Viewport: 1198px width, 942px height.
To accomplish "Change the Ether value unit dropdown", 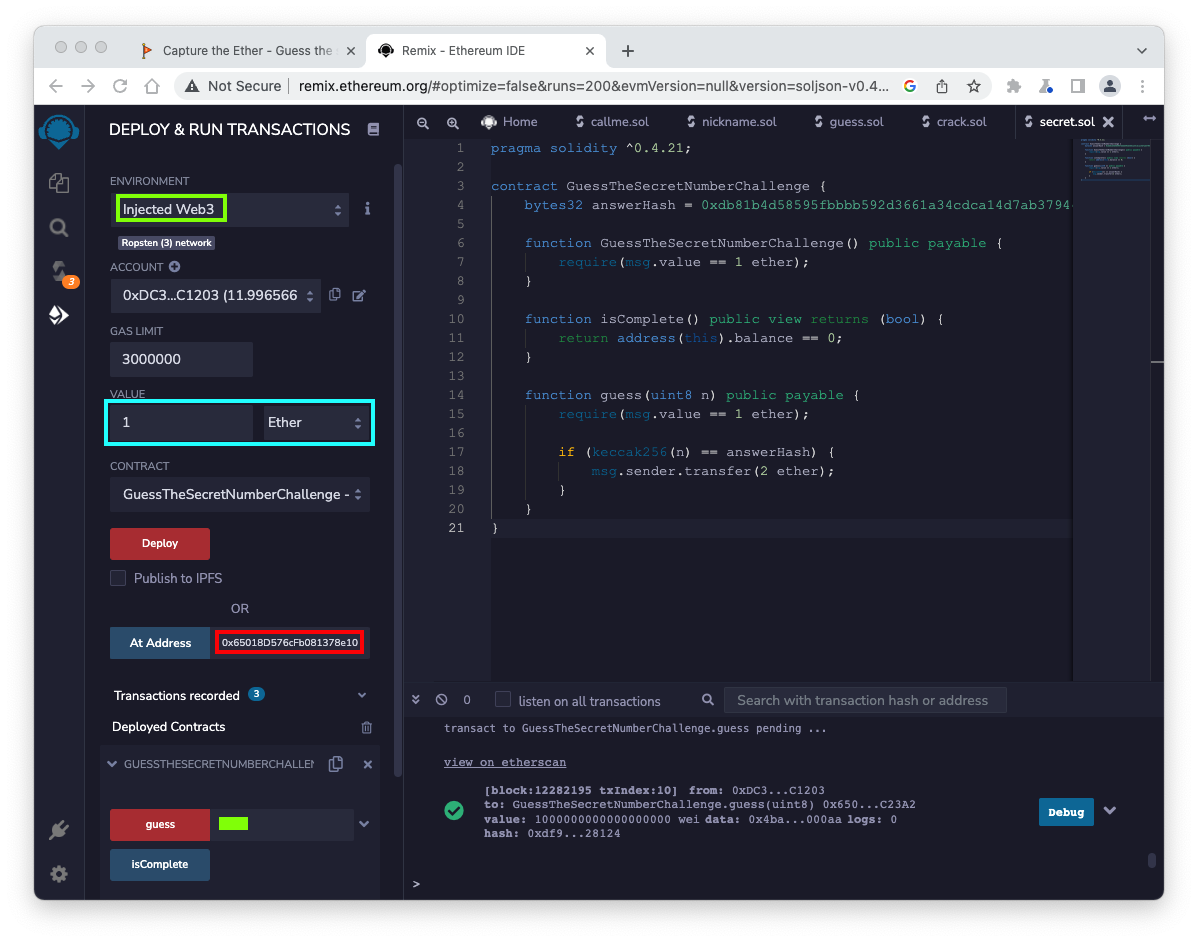I will [315, 423].
